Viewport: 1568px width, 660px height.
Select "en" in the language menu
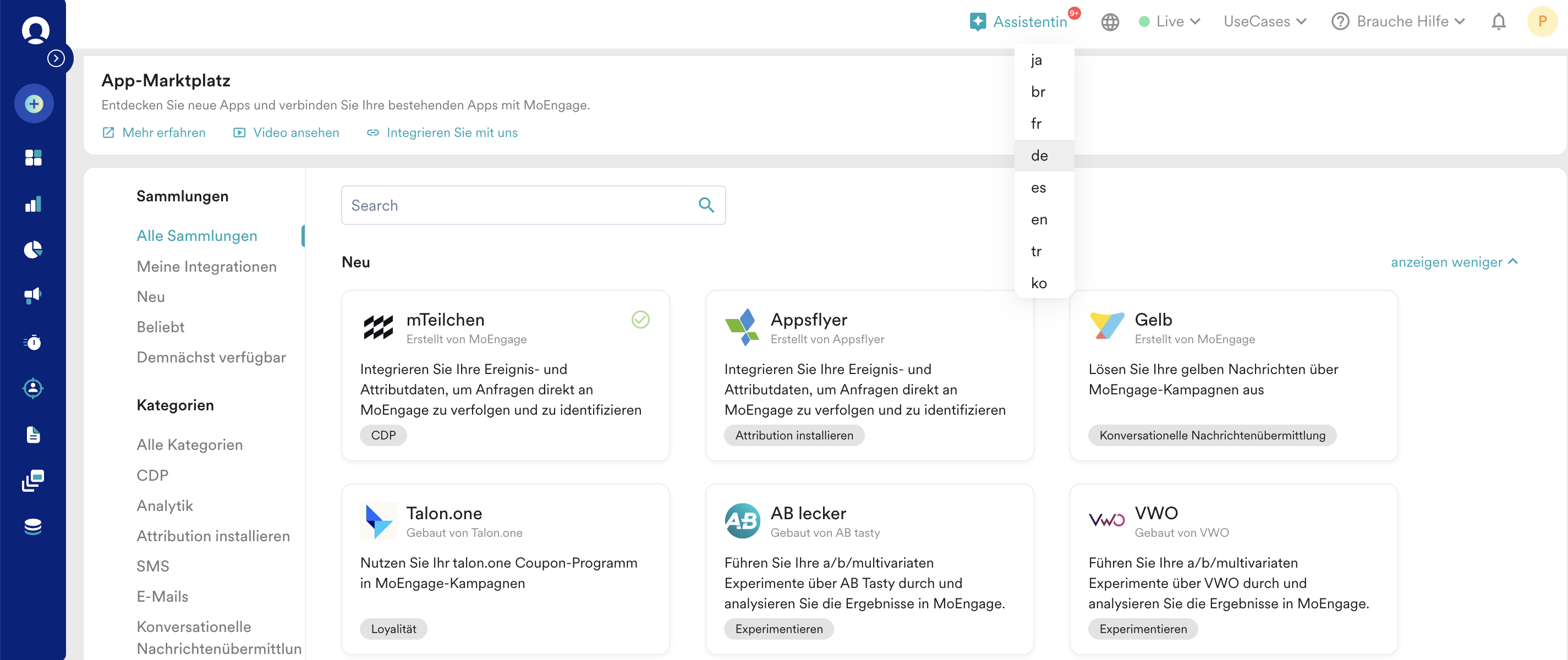pyautogui.click(x=1038, y=219)
